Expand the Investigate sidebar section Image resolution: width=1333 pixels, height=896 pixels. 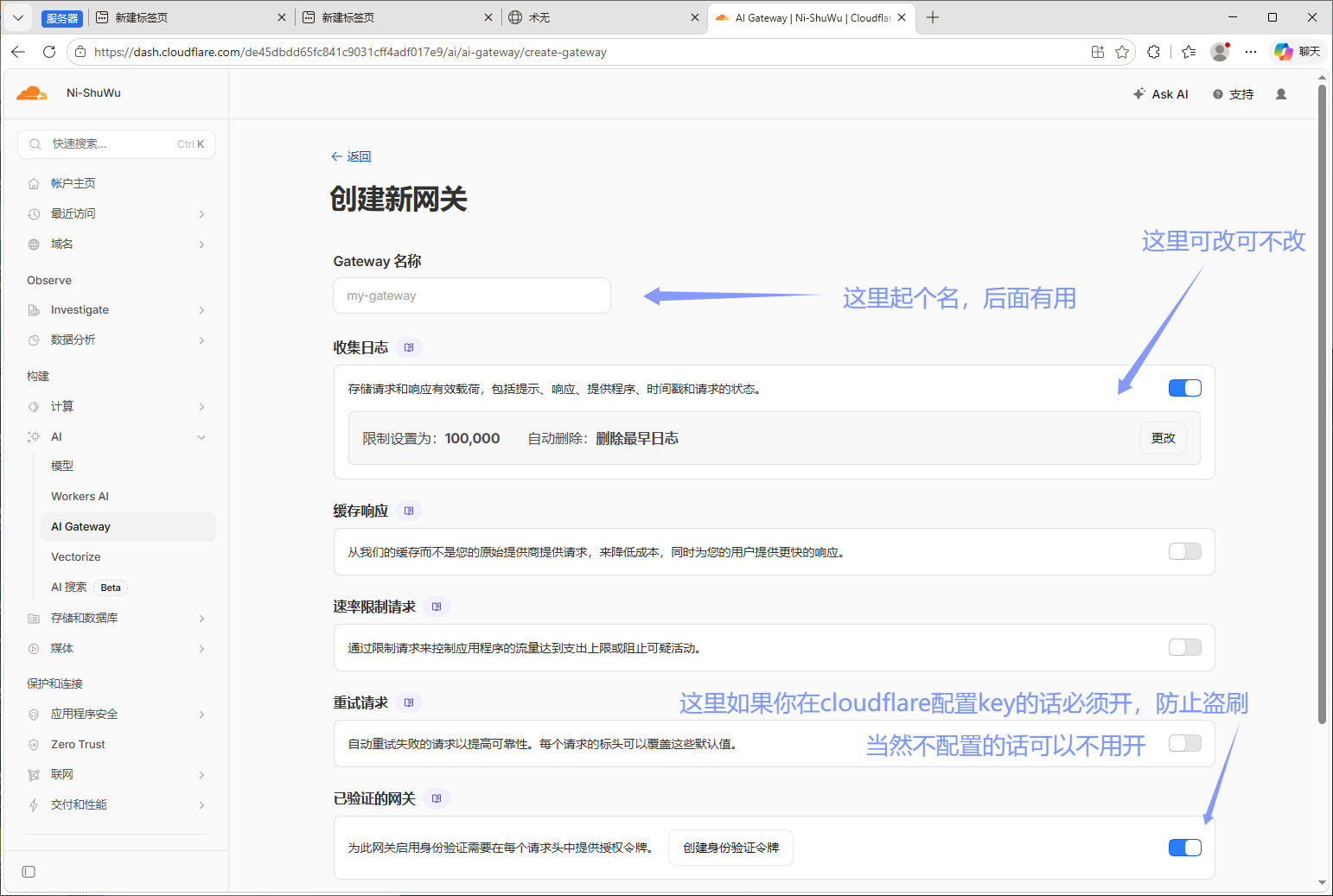pyautogui.click(x=118, y=309)
